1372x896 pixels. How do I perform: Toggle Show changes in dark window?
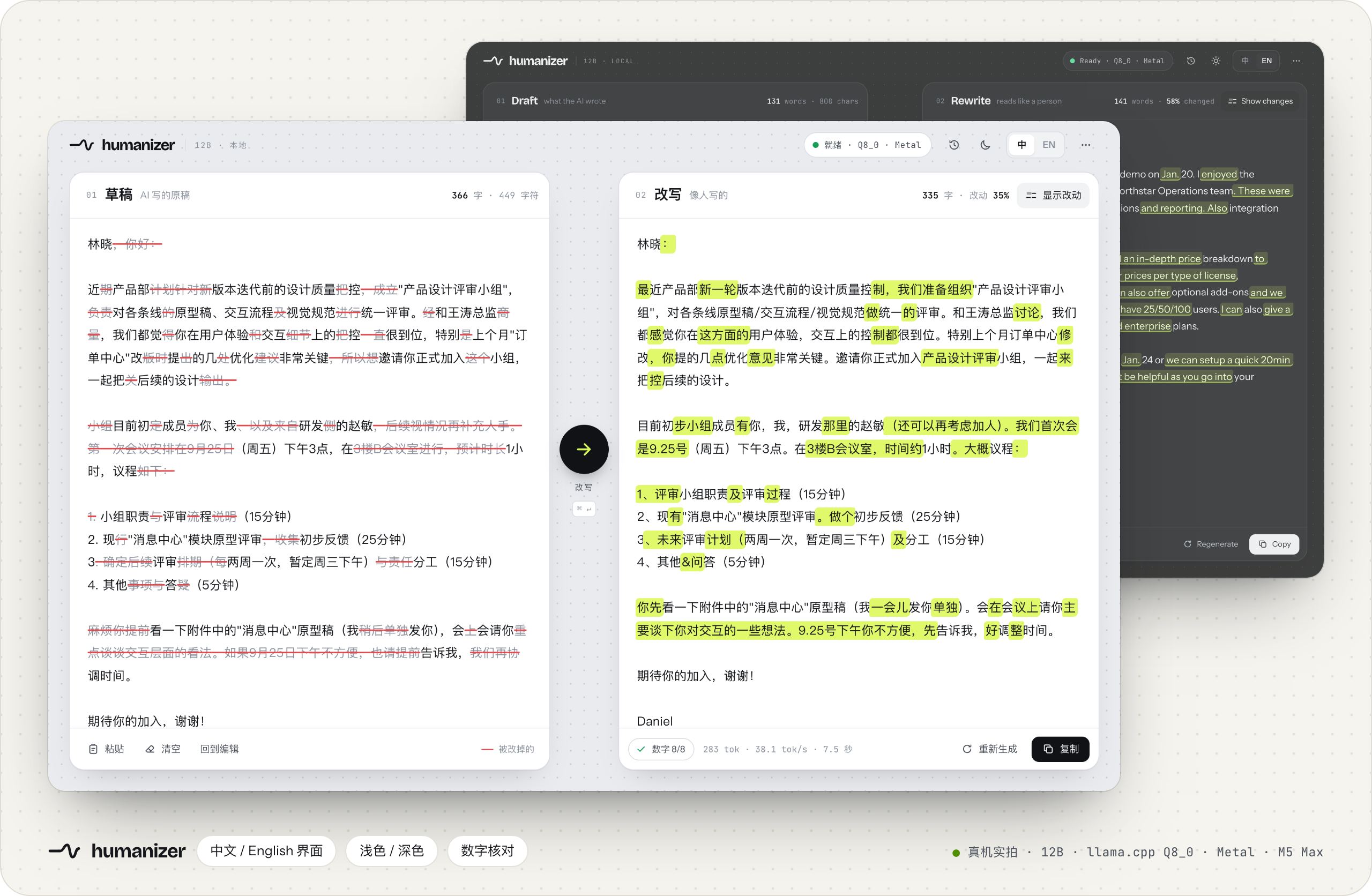tap(1260, 101)
